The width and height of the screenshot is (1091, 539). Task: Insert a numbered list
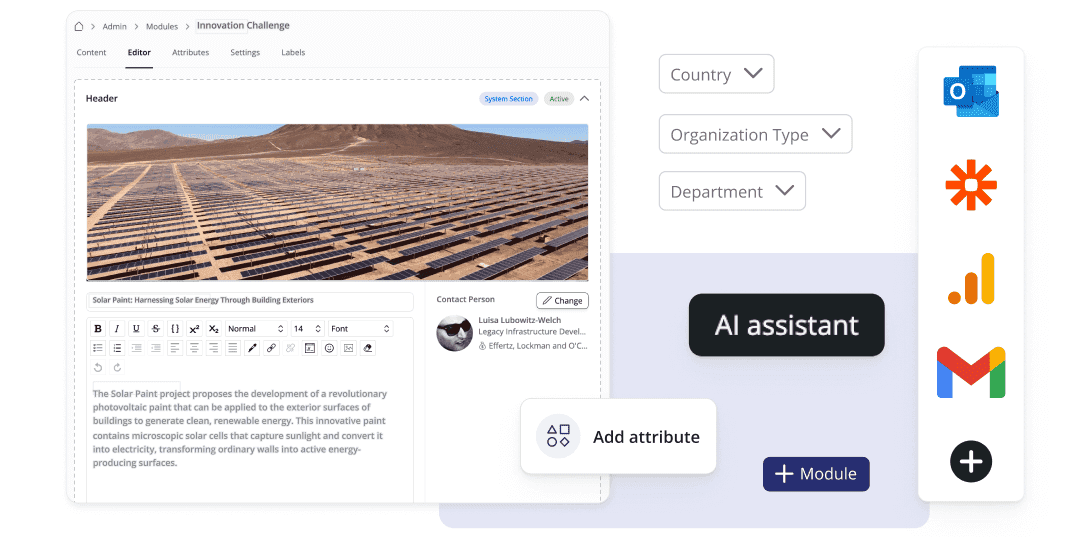coord(117,348)
